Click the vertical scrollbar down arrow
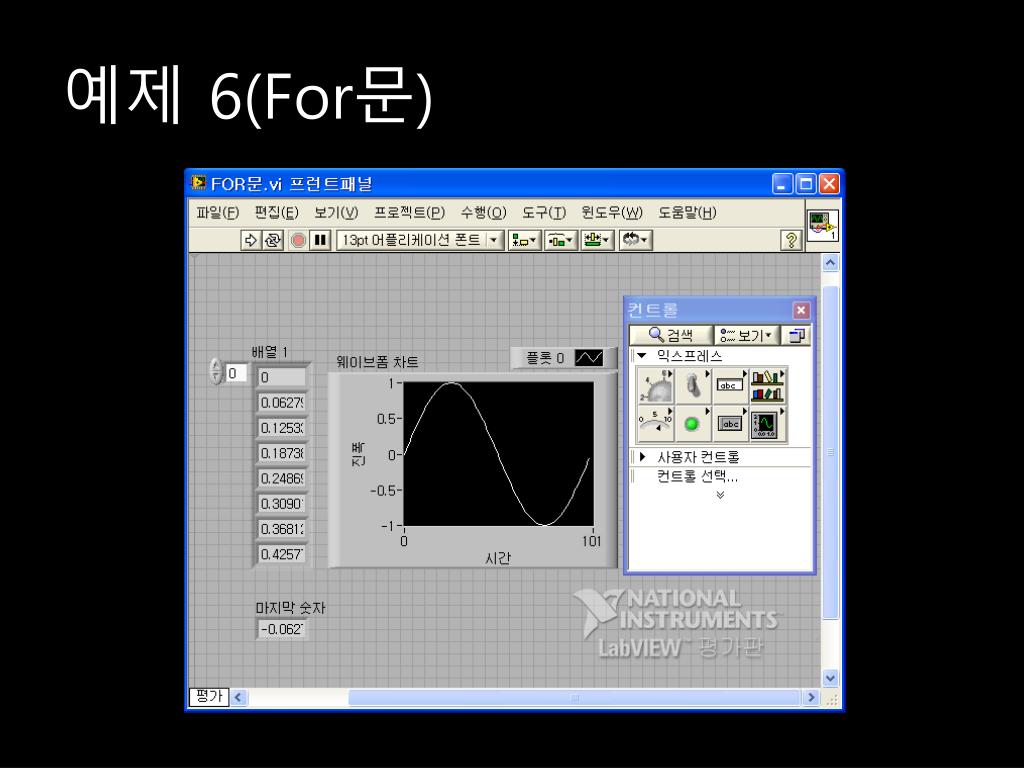This screenshot has width=1024, height=768. coord(830,678)
